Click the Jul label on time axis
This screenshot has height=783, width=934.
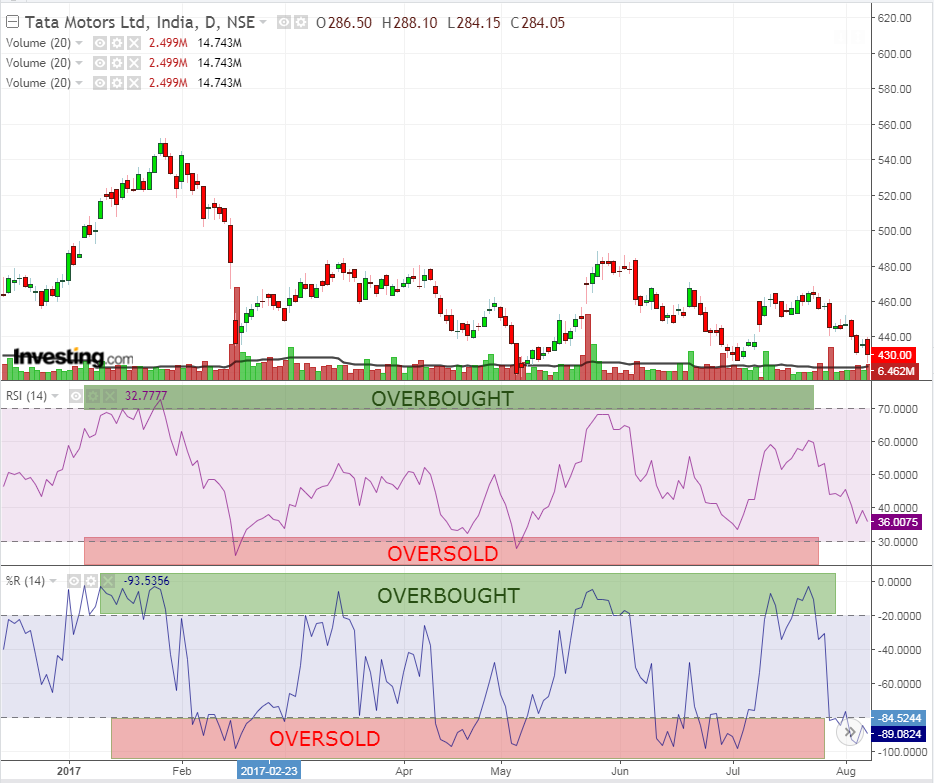[733, 771]
